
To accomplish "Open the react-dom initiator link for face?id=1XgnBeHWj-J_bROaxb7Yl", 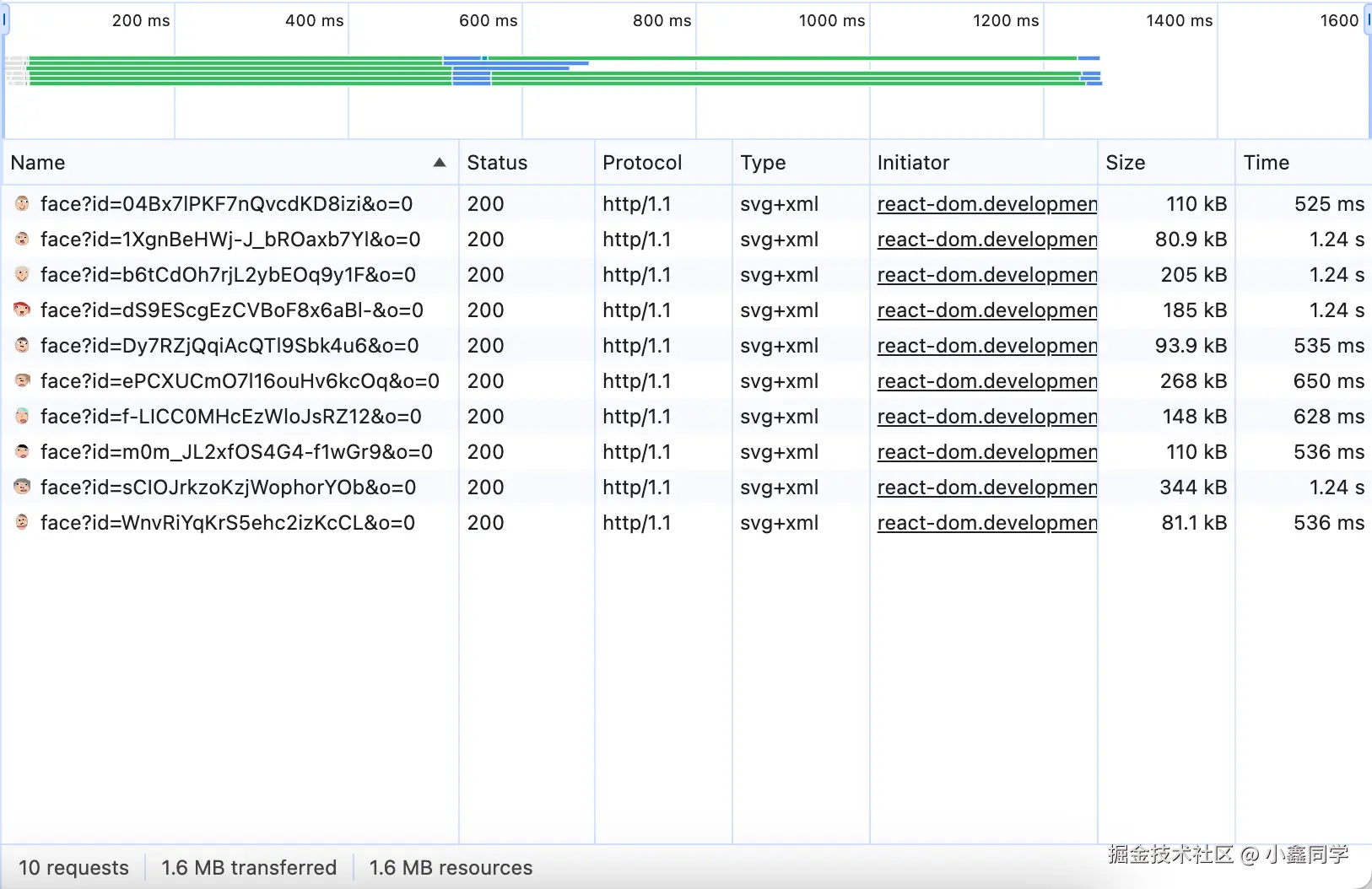I will [987, 240].
